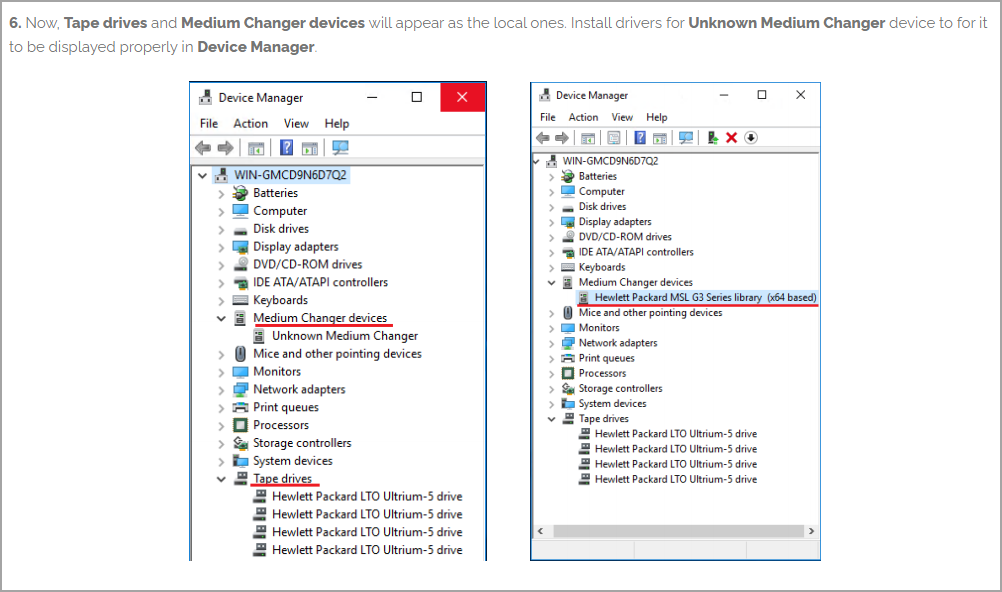1002x592 pixels.
Task: Minimize the right Device Manager window
Action: click(723, 95)
